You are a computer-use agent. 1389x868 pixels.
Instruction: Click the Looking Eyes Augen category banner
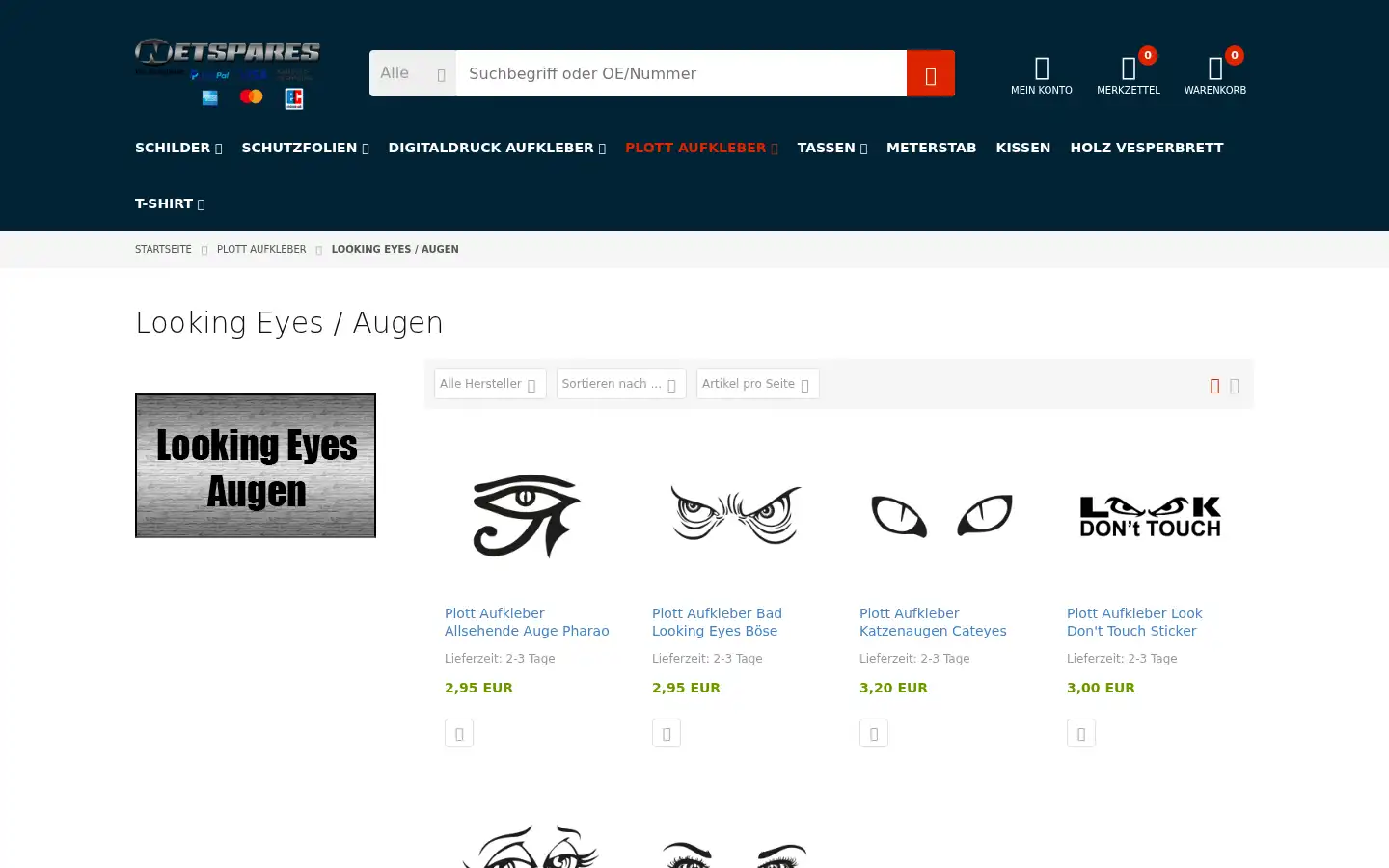pyautogui.click(x=256, y=466)
